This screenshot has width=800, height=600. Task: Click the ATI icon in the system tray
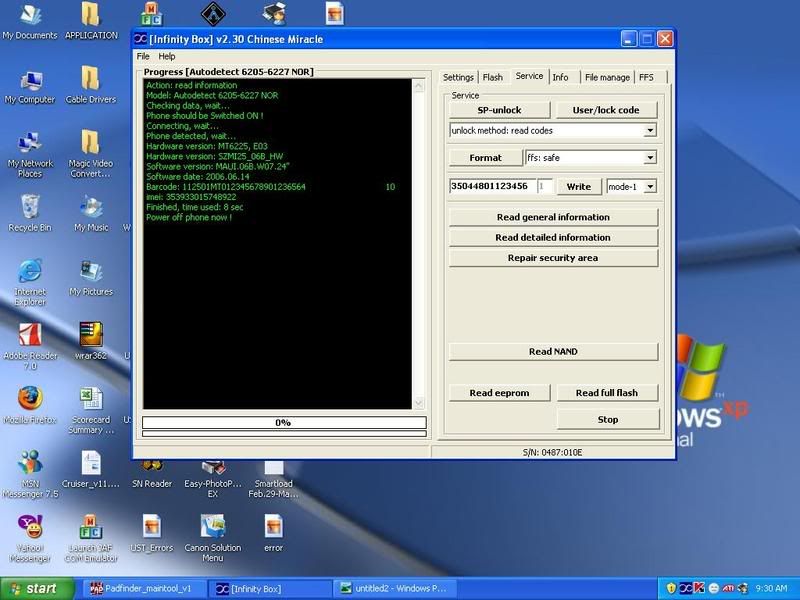(x=728, y=588)
